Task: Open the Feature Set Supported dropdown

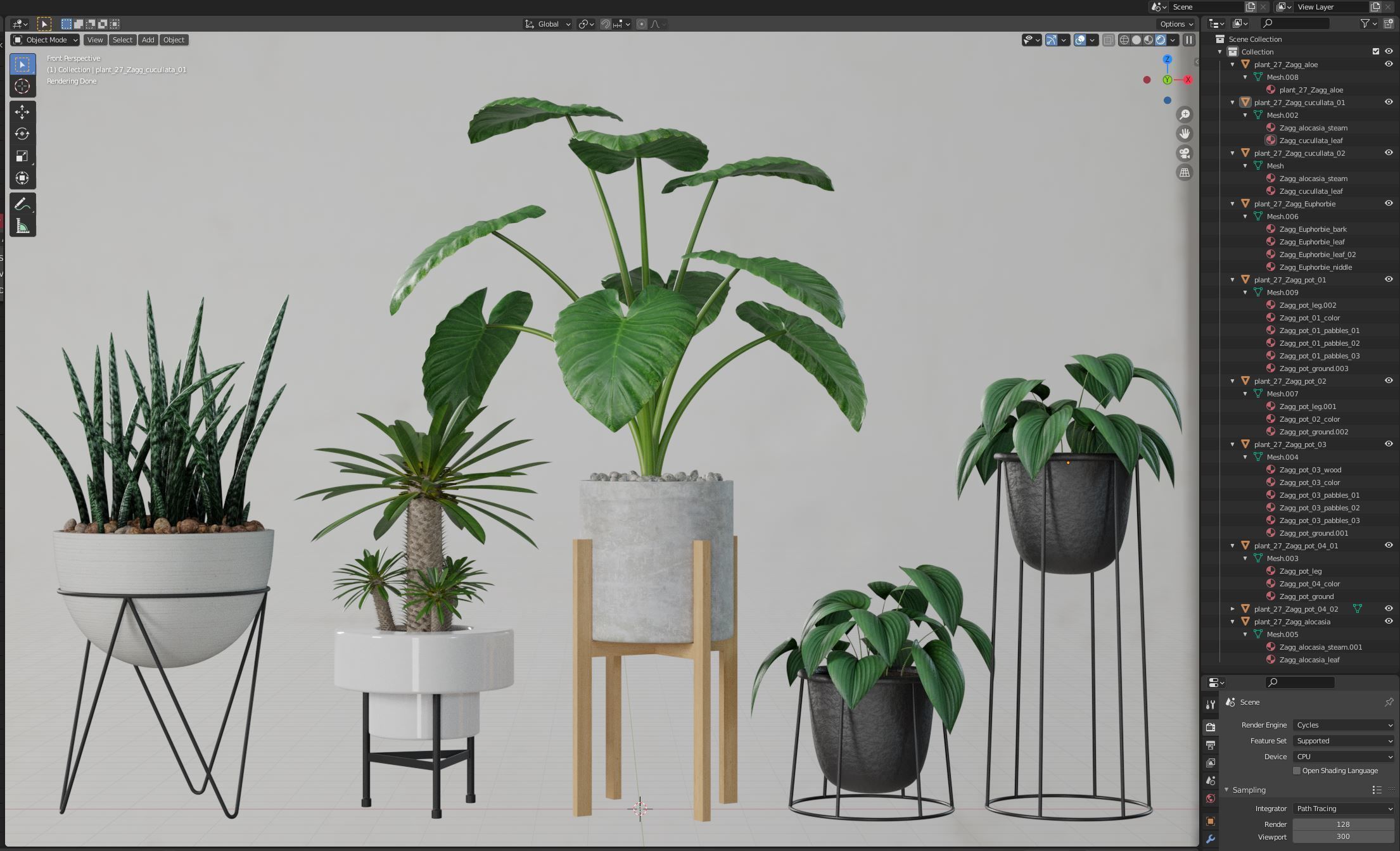Action: pos(1344,741)
